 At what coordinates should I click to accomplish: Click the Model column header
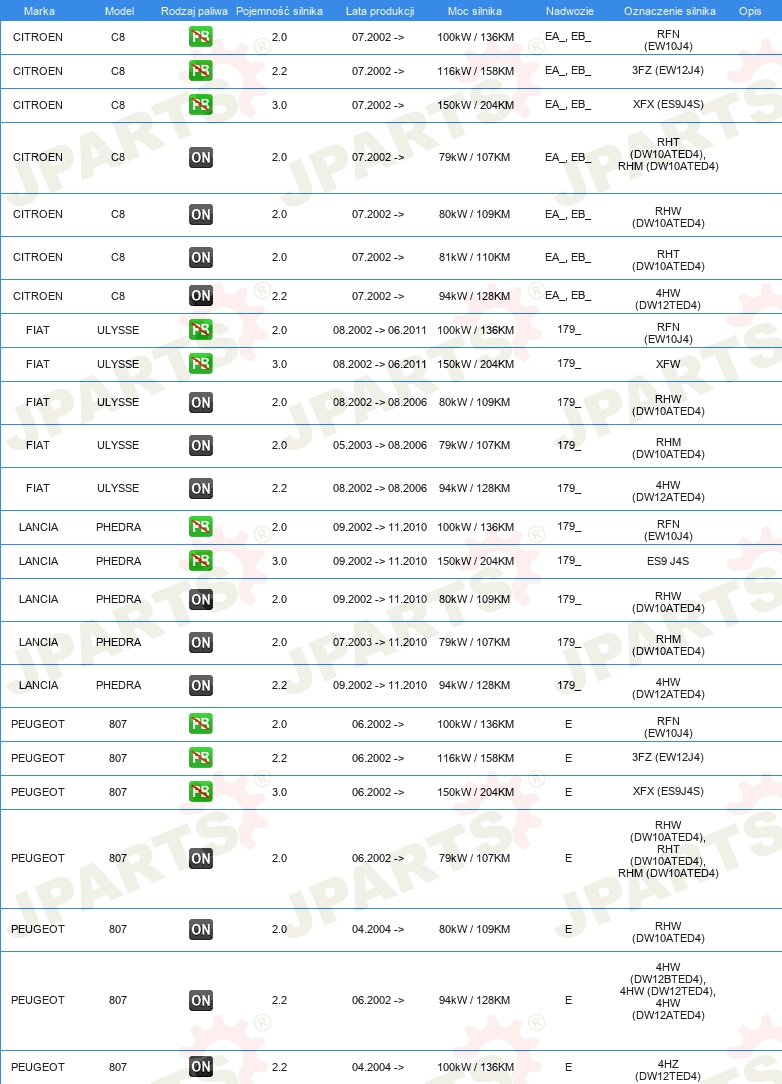coord(119,11)
